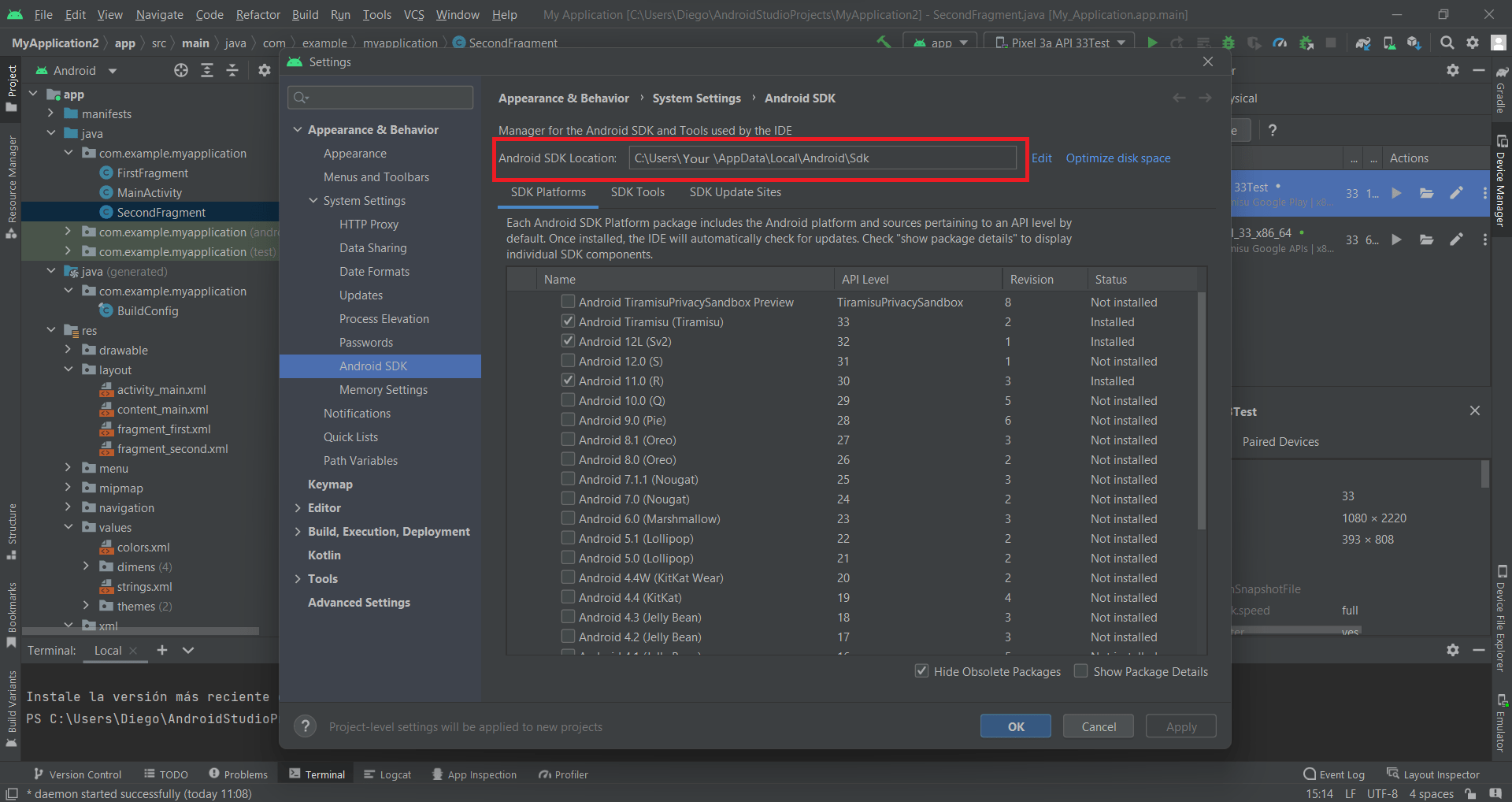Click the help question mark in Settings dialog
Image resolution: width=1512 pixels, height=802 pixels.
click(305, 726)
